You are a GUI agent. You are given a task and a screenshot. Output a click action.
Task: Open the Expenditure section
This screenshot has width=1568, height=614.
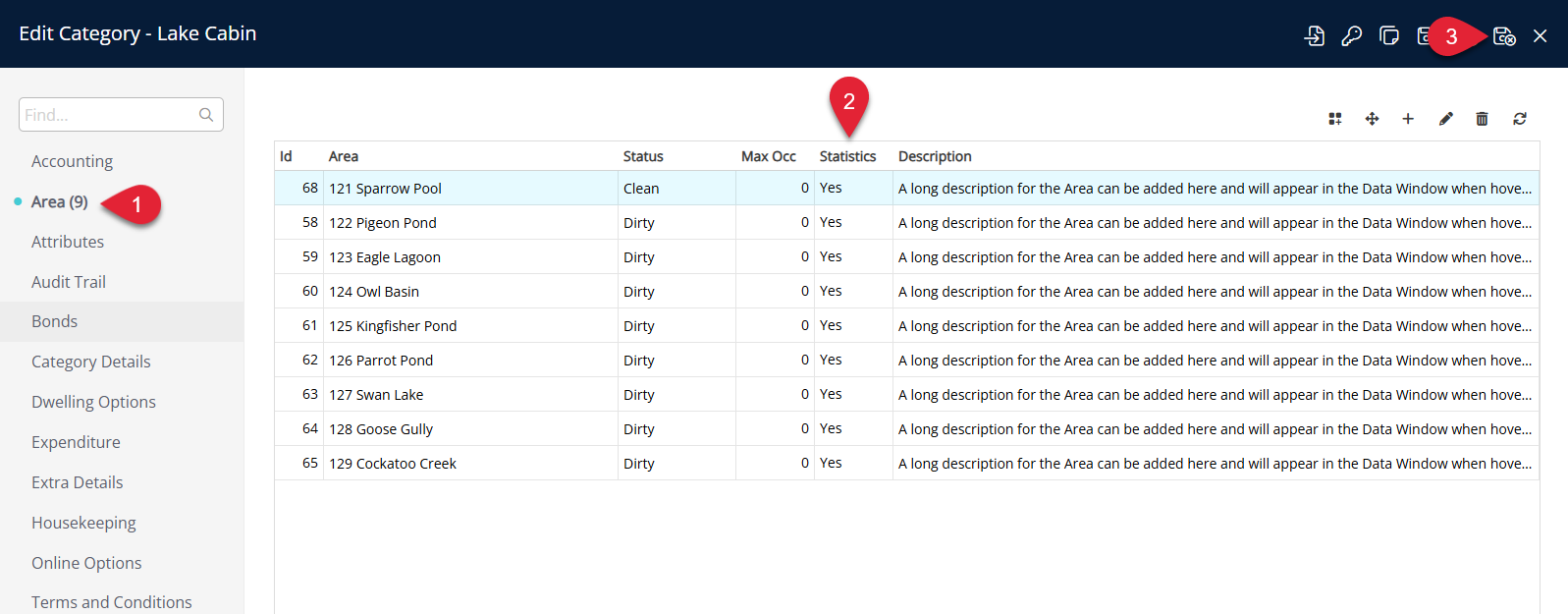pos(76,442)
